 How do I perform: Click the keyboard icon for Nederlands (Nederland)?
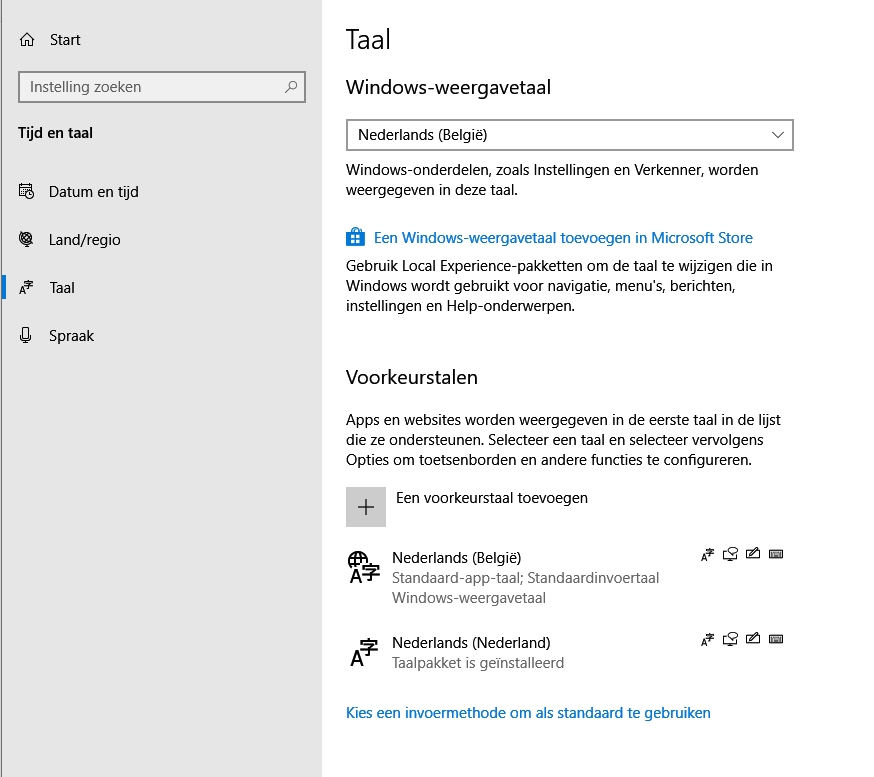coord(776,639)
